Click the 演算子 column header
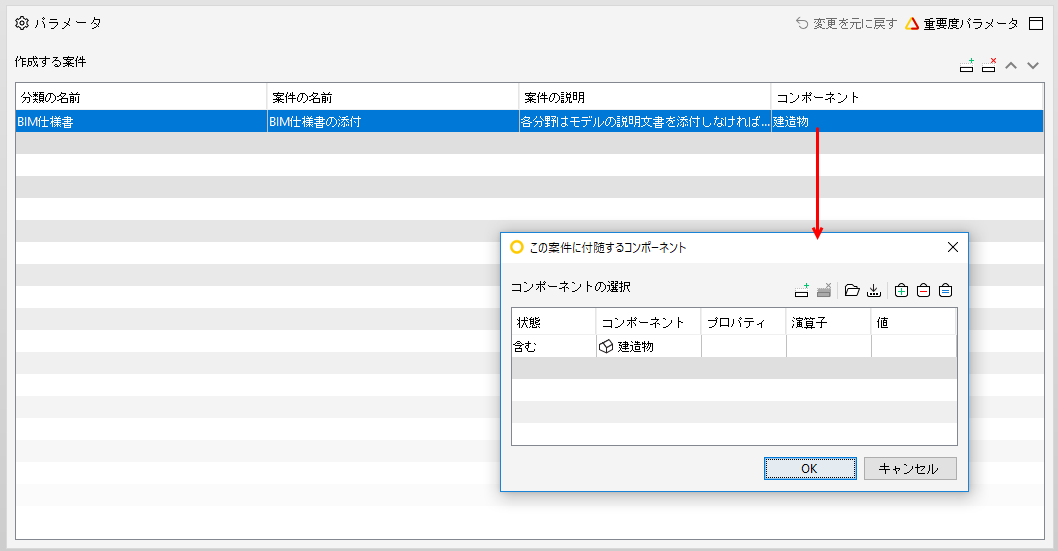Viewport: 1058px width, 551px height. (829, 322)
